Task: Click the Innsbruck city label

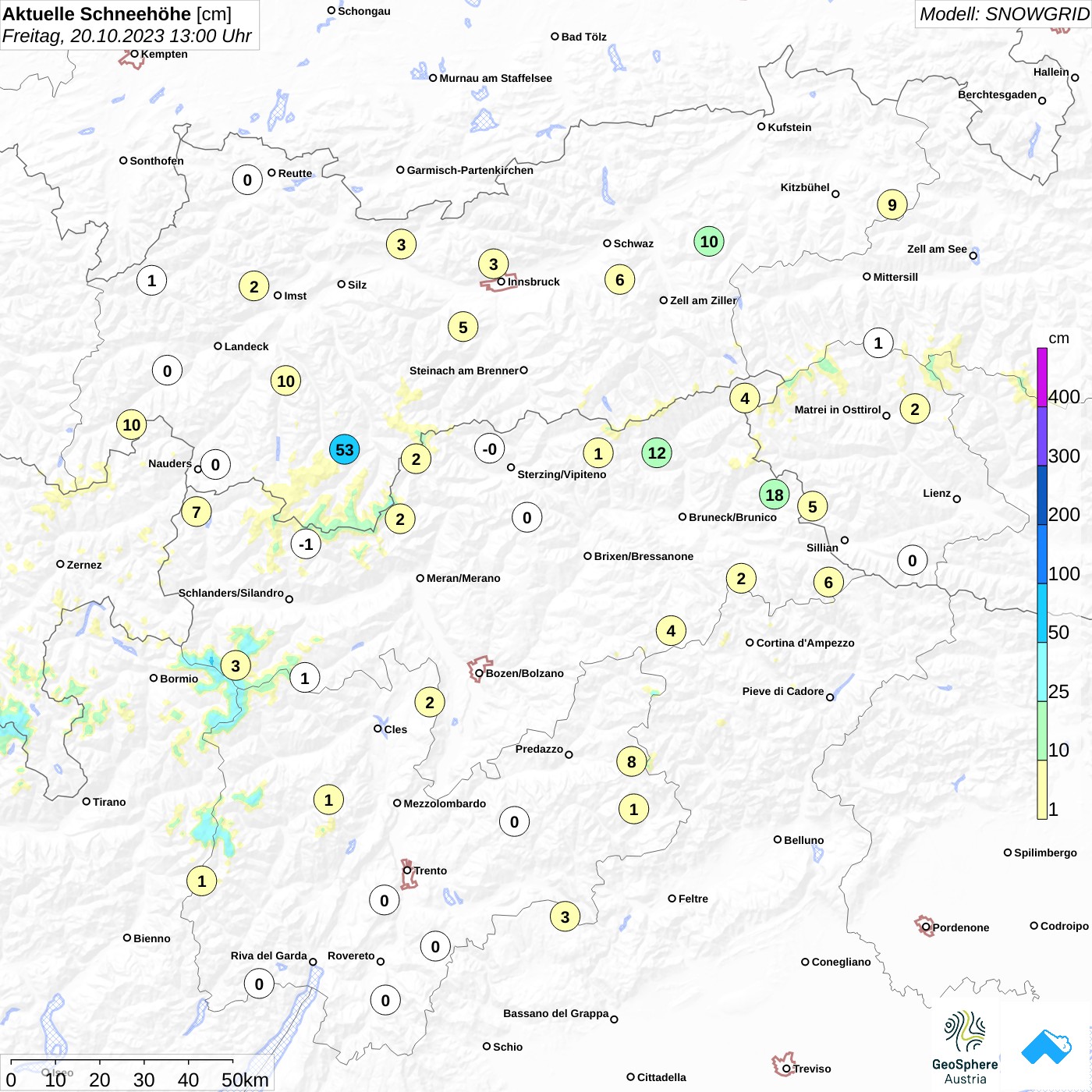Action: click(534, 282)
